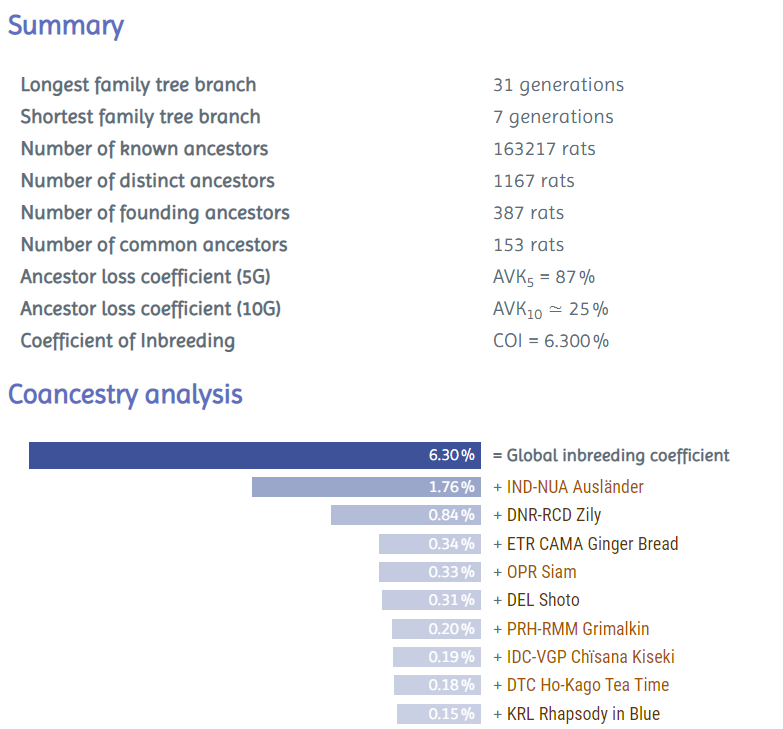Click the 0.15% coancestry bar
This screenshot has height=729, width=783.
pos(438,714)
